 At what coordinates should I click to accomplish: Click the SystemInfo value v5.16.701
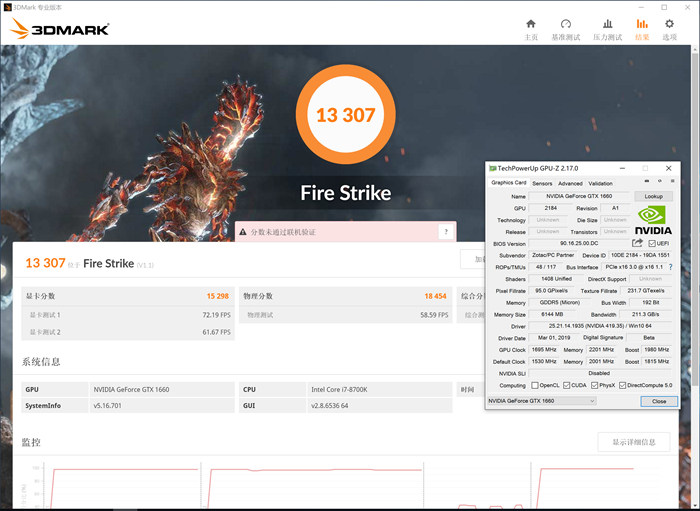(x=162, y=406)
